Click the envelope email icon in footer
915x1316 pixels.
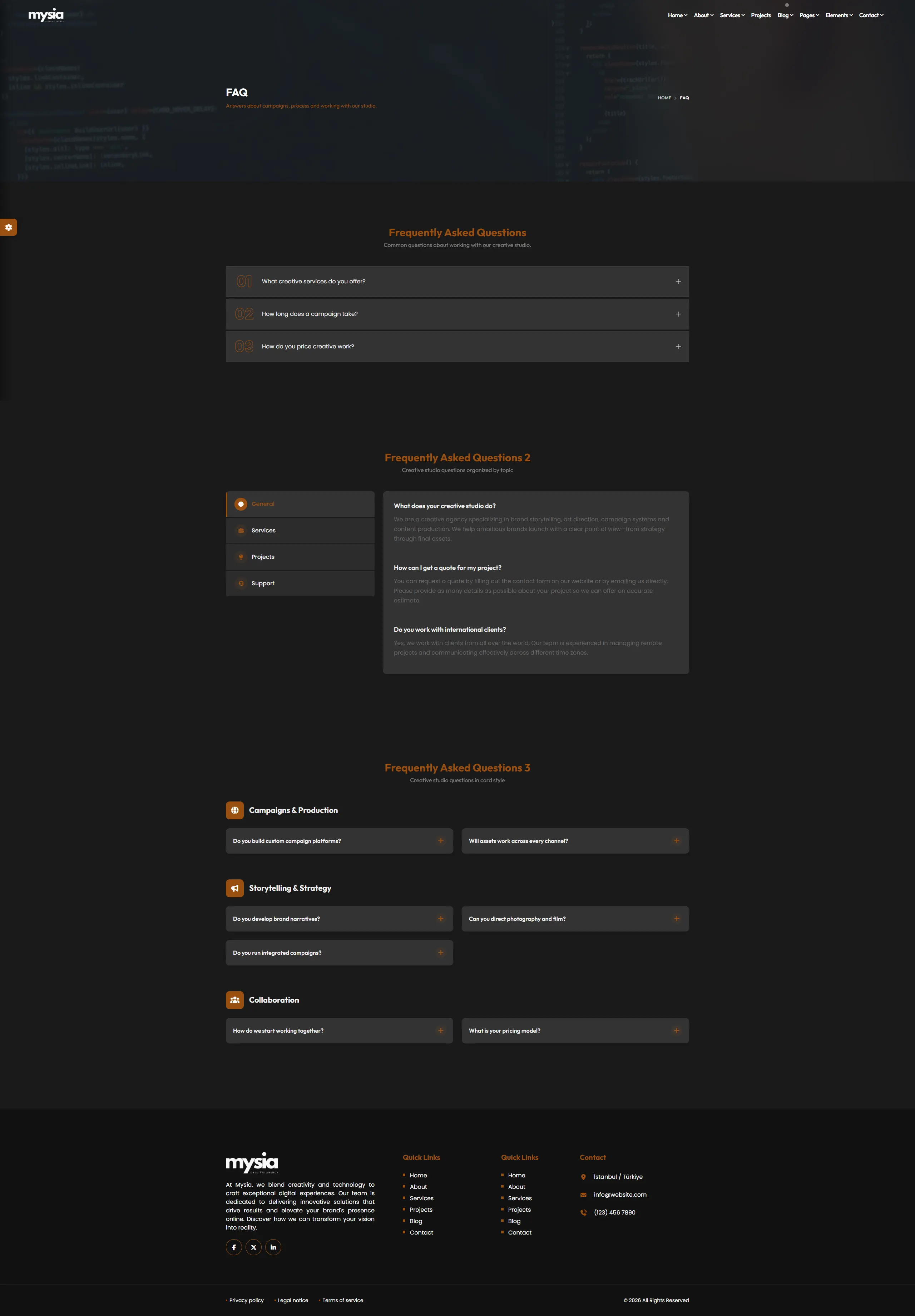583,1195
